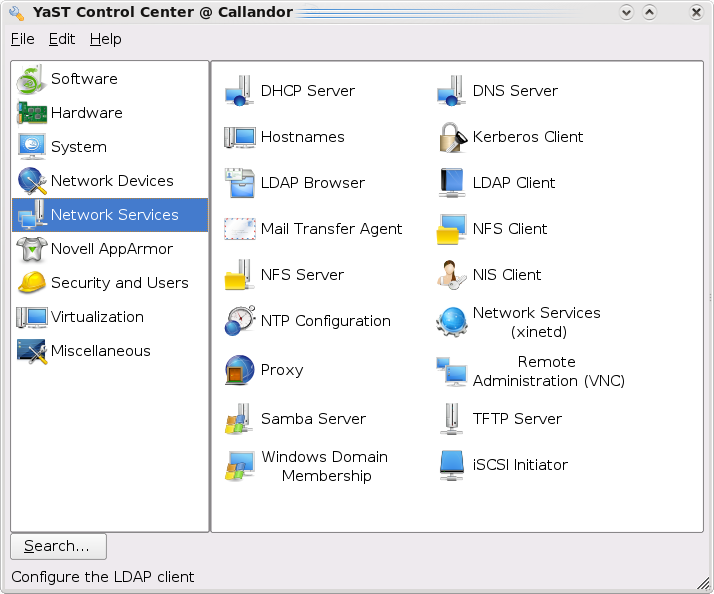Open the NFS Client icon
714x594 pixels.
tap(451, 229)
